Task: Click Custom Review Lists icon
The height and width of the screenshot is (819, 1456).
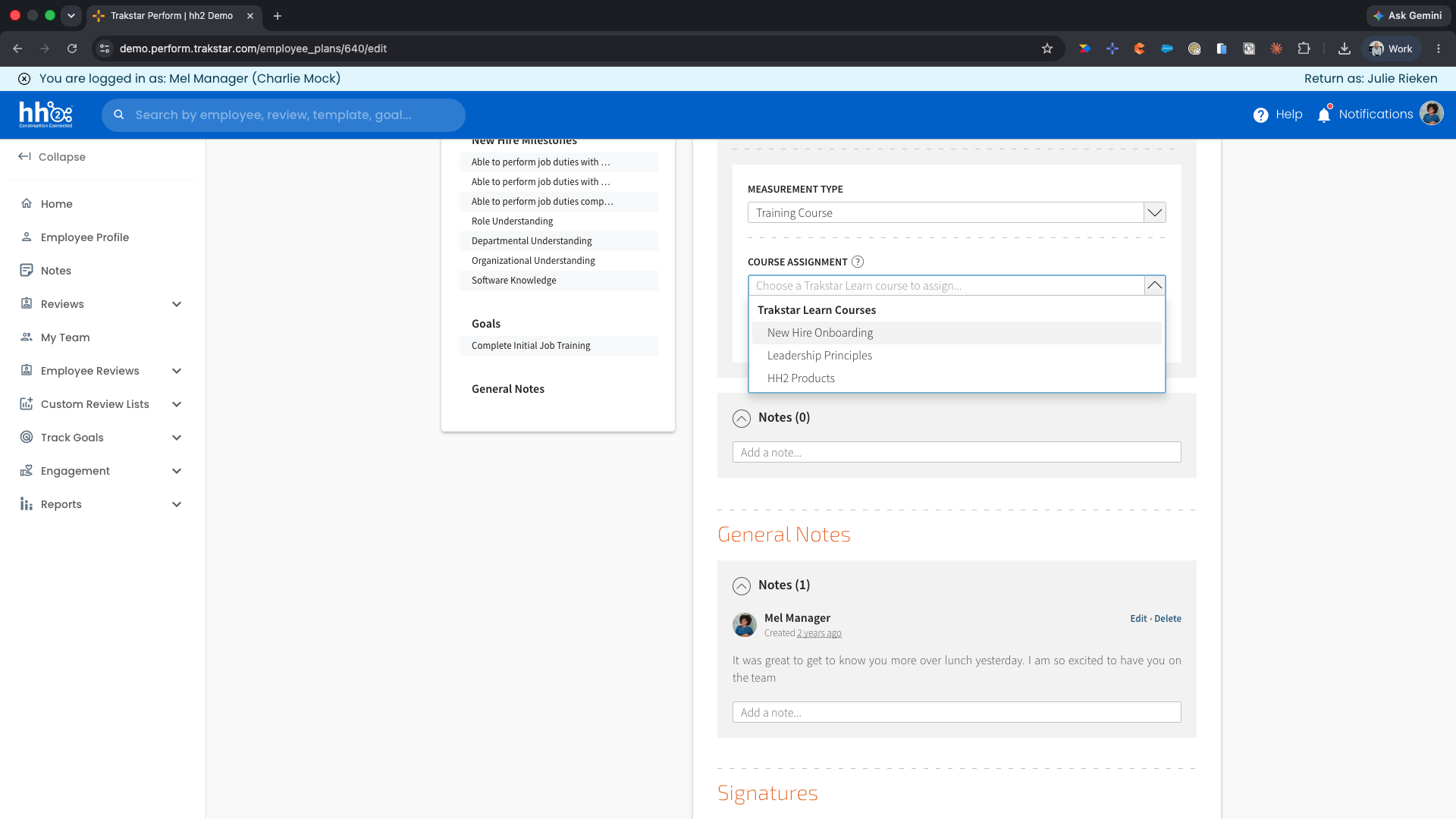Action: coord(27,403)
